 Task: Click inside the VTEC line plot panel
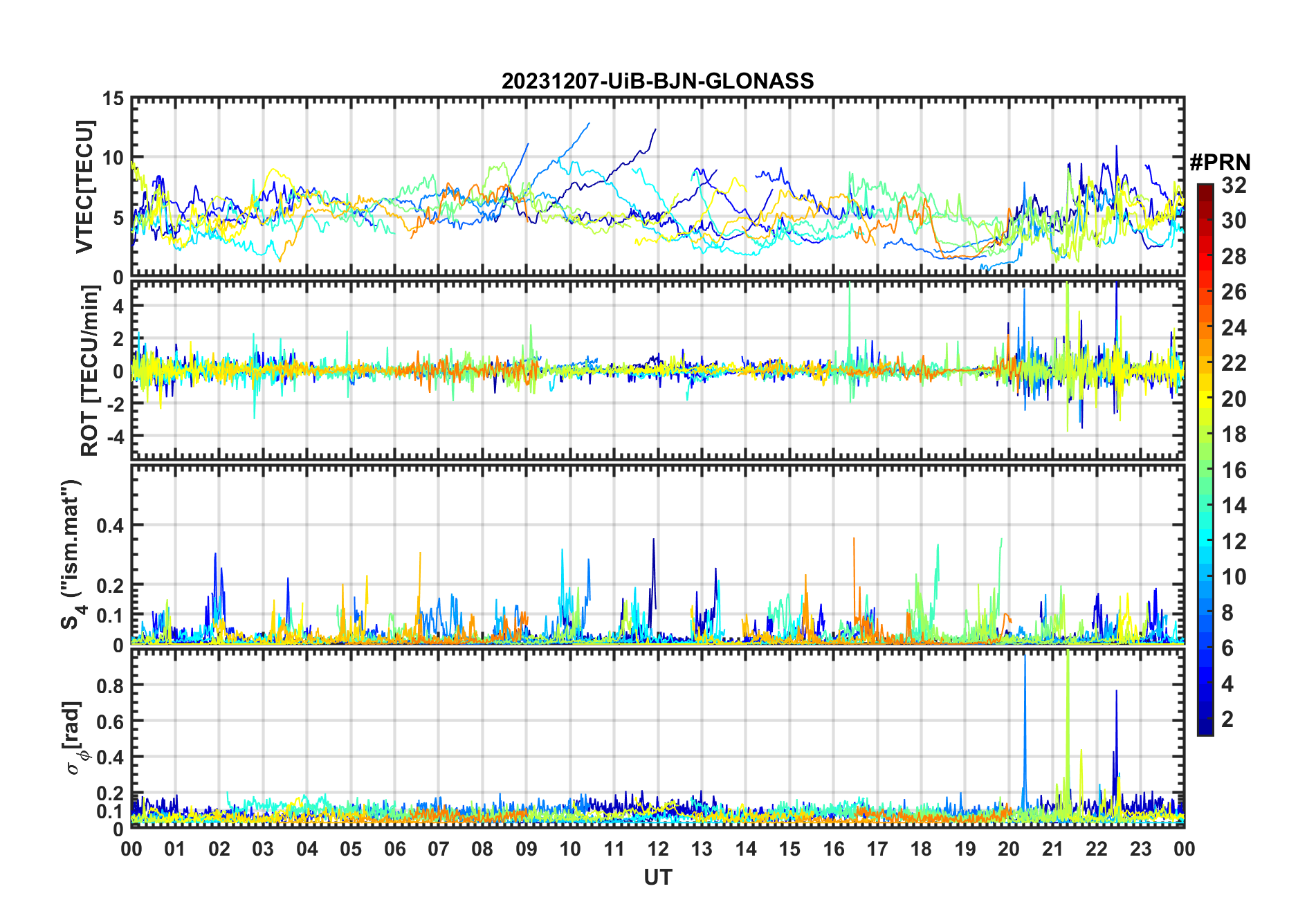[657, 187]
